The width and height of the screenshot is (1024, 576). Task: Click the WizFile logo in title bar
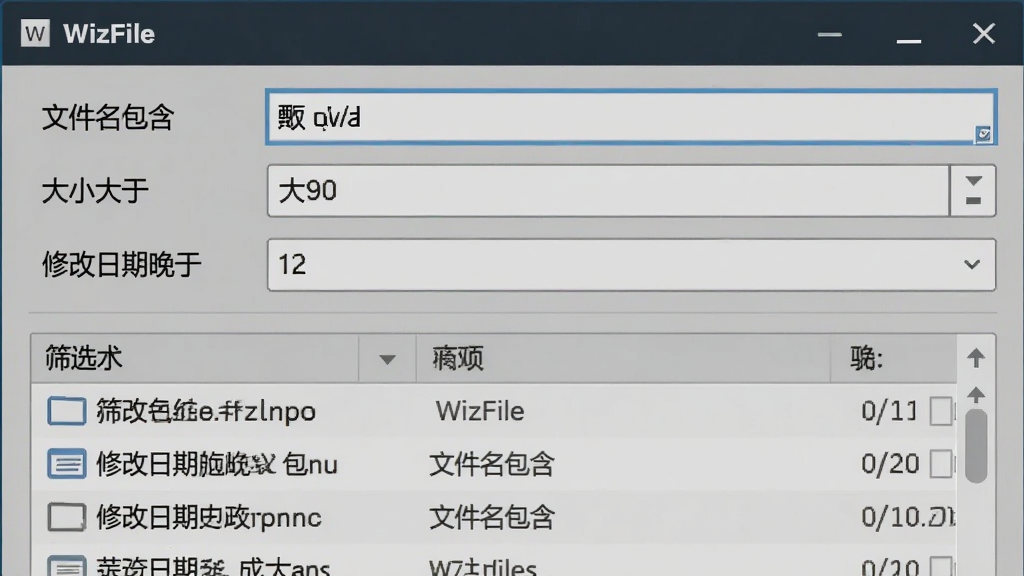[x=35, y=33]
